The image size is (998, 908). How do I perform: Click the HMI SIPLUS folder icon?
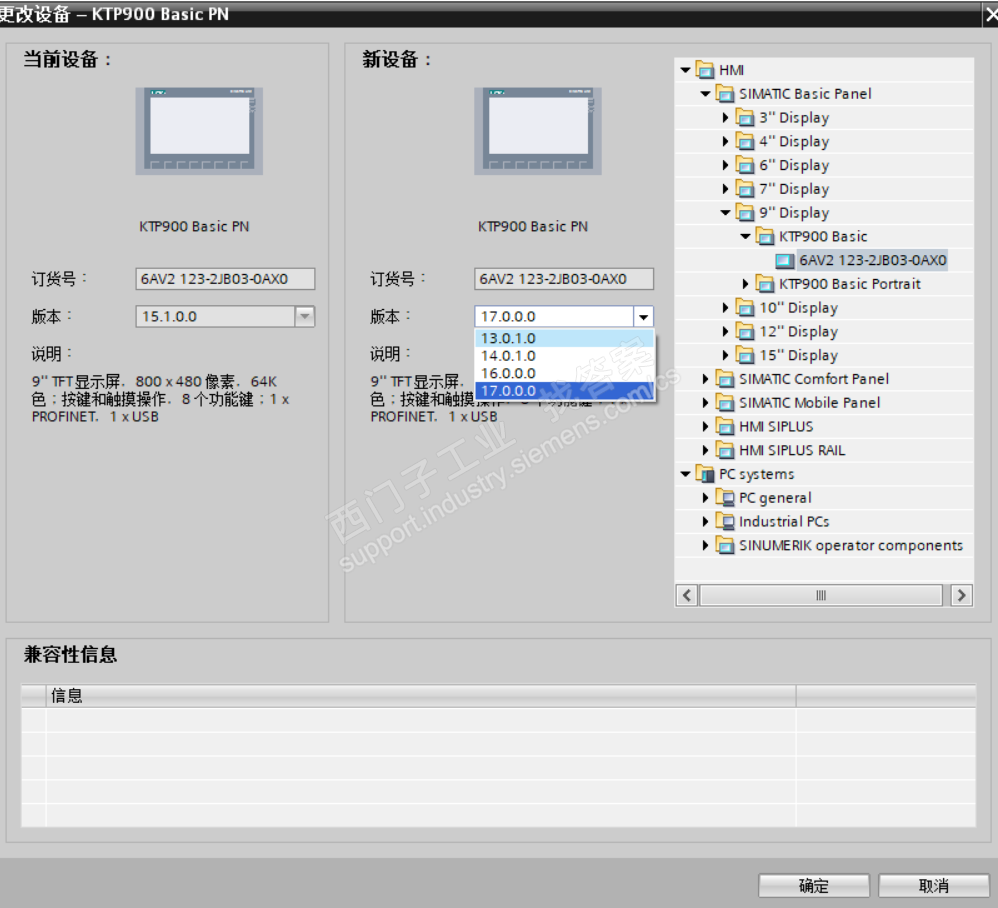[x=725, y=426]
